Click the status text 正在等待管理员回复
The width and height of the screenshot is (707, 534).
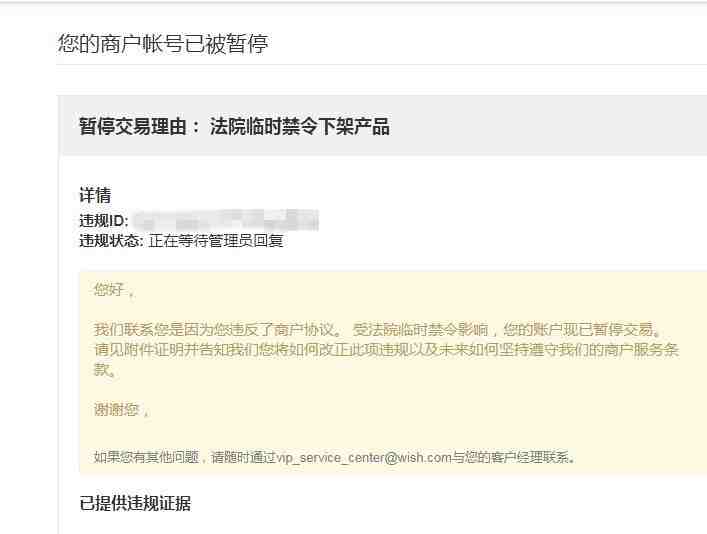(x=216, y=241)
